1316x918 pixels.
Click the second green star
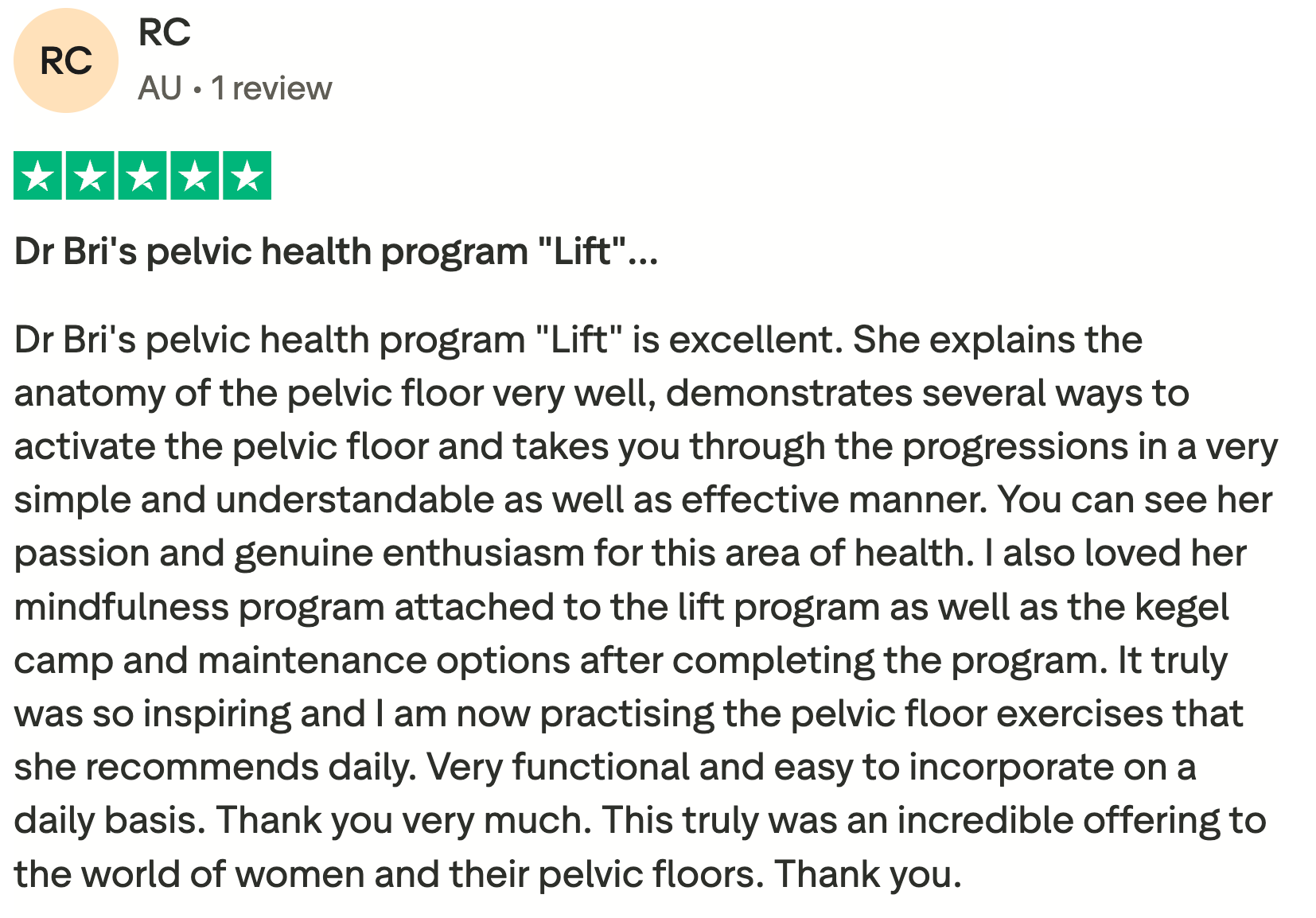90,175
